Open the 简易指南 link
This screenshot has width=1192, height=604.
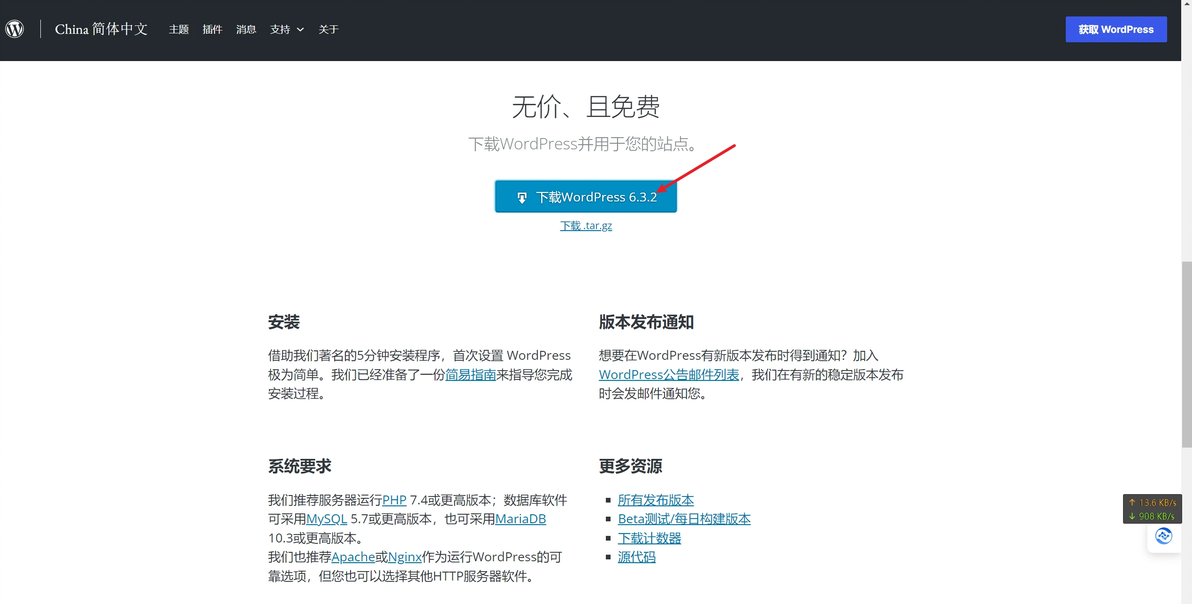point(471,375)
